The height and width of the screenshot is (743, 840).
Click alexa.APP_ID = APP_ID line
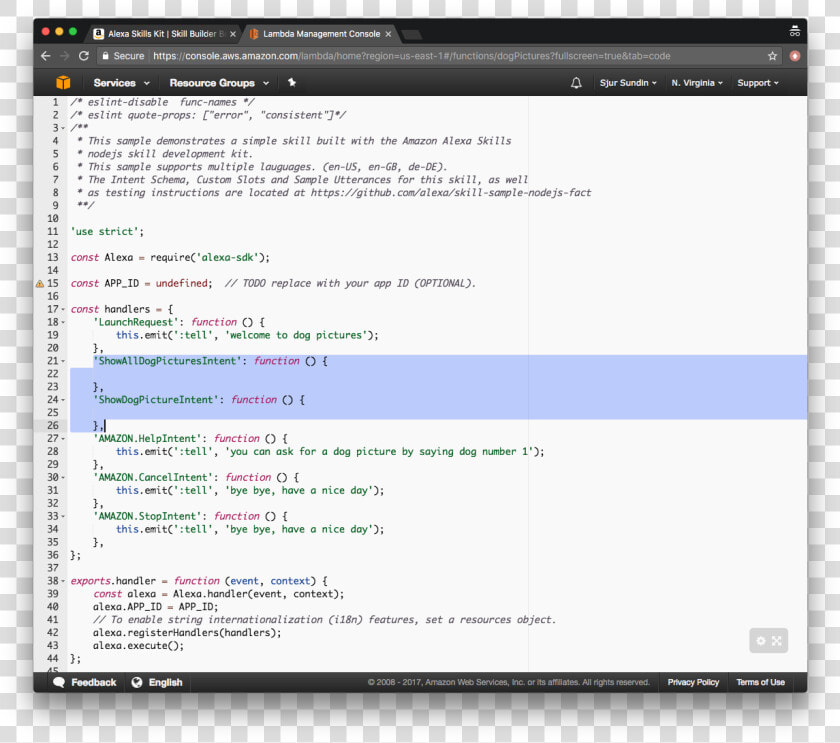pos(155,606)
